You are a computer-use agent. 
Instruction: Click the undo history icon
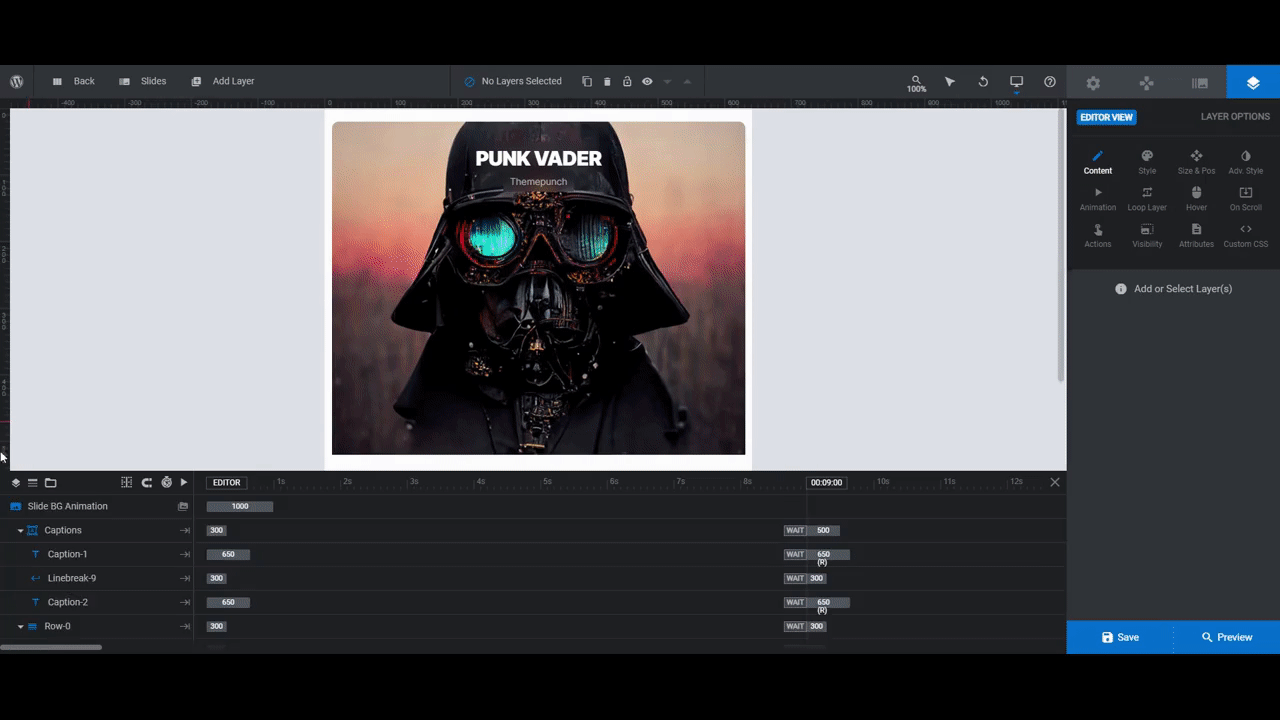click(983, 81)
